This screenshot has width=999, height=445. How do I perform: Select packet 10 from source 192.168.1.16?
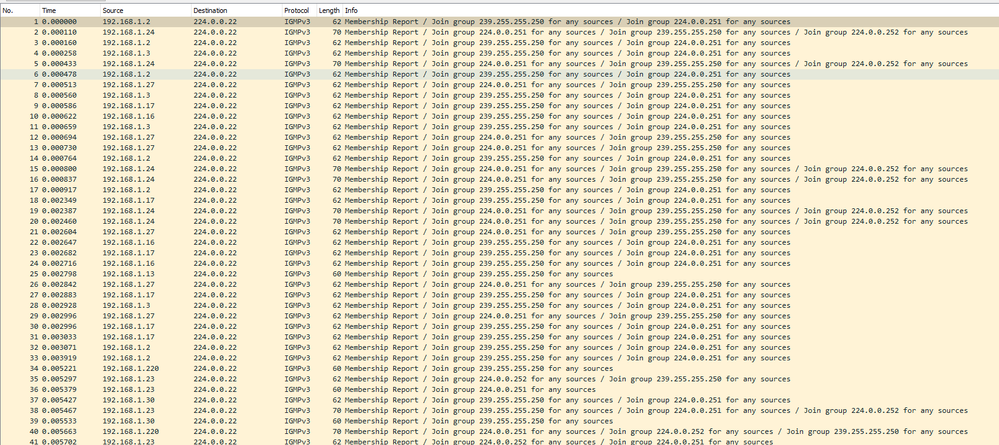500,116
